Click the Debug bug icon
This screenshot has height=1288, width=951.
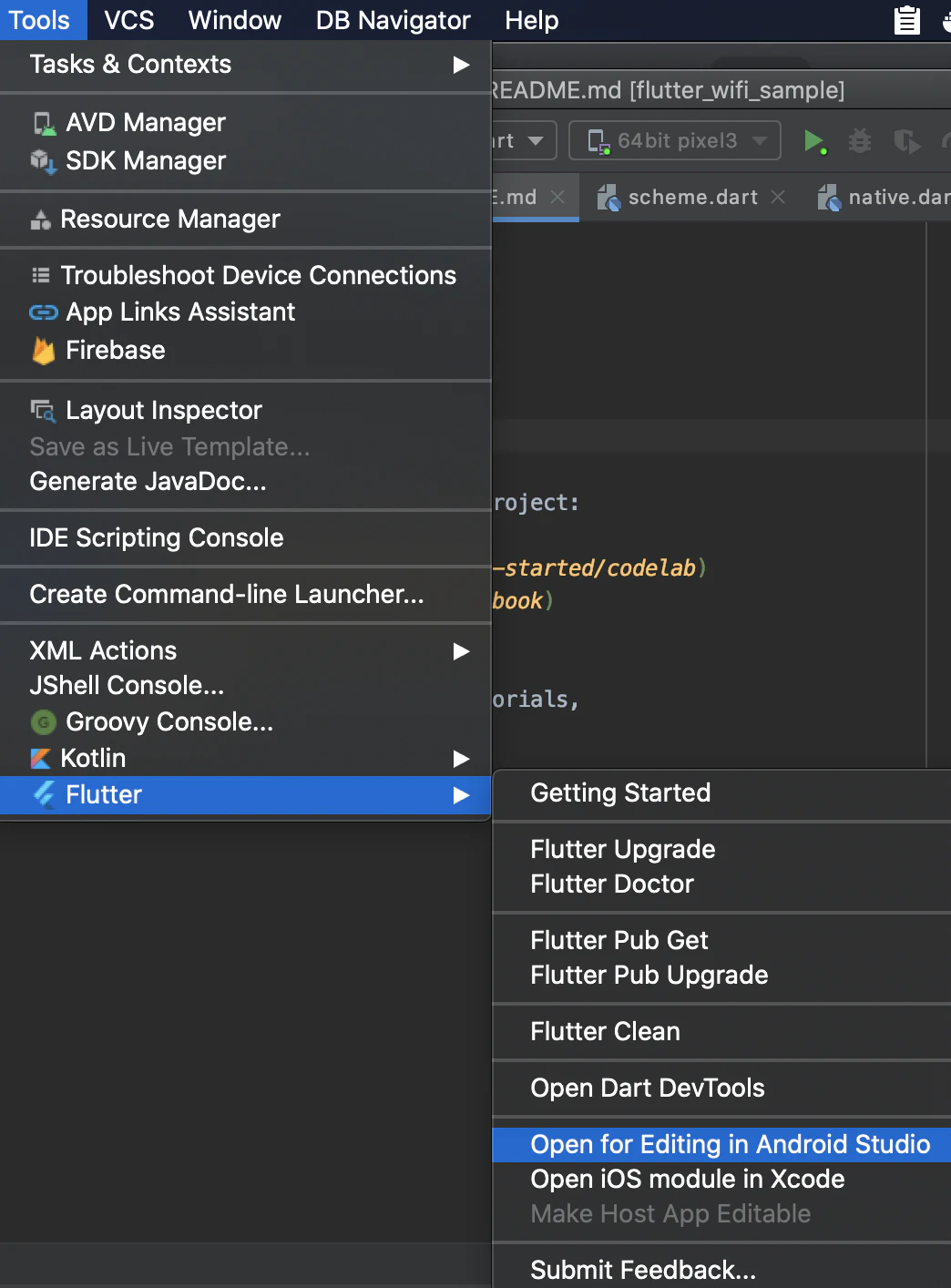coord(860,141)
